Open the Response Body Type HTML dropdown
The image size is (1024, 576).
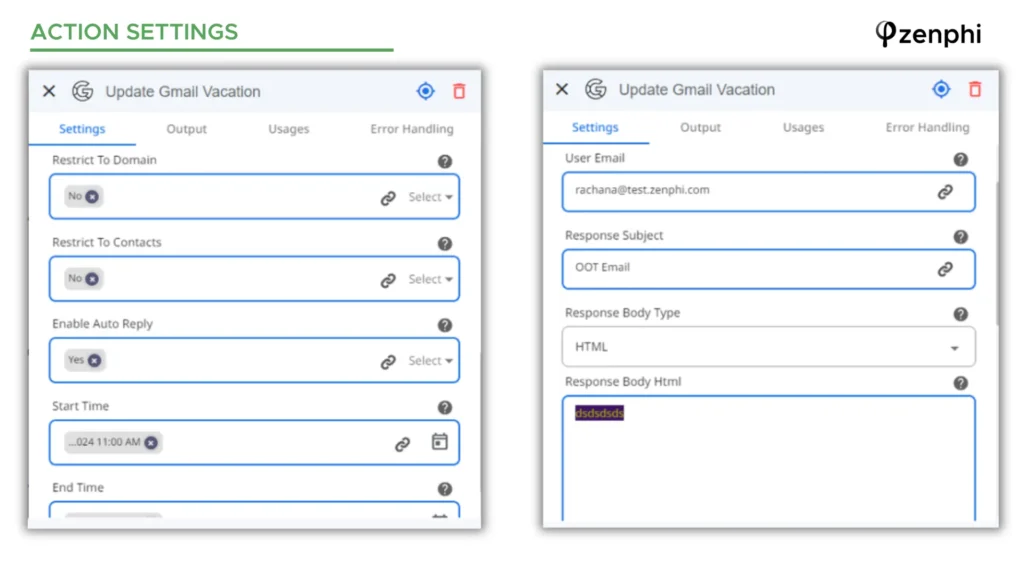click(769, 347)
